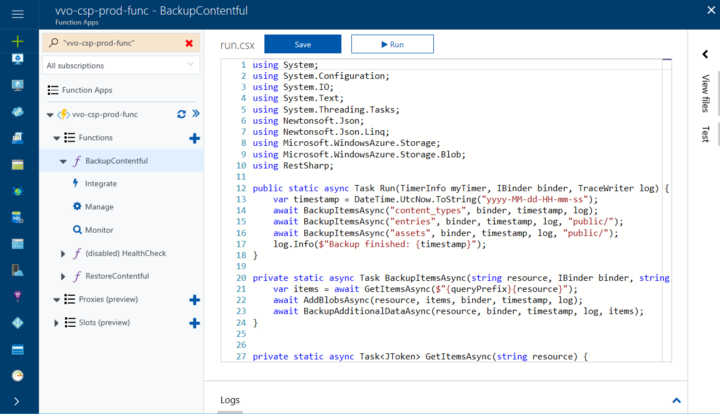The image size is (720, 414).
Task: Expand the RestoreContentful function node
Action: pos(63,276)
